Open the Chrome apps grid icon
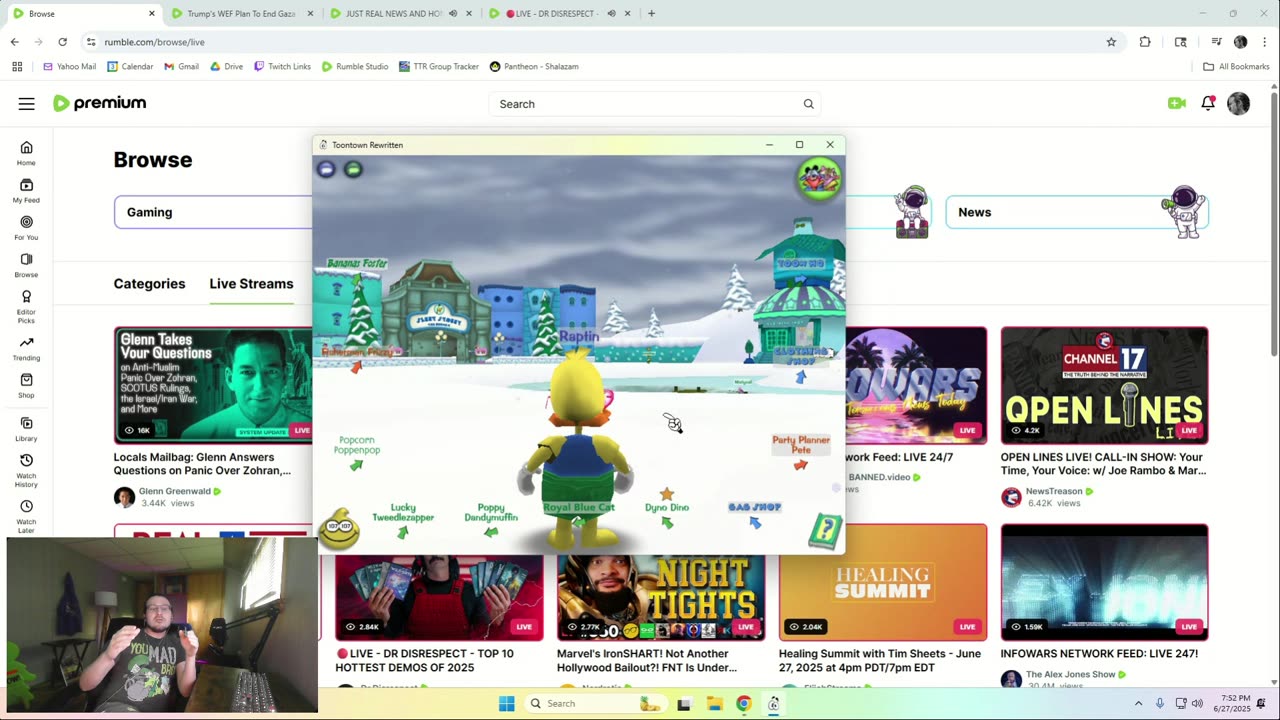The image size is (1280, 720). pyautogui.click(x=17, y=66)
